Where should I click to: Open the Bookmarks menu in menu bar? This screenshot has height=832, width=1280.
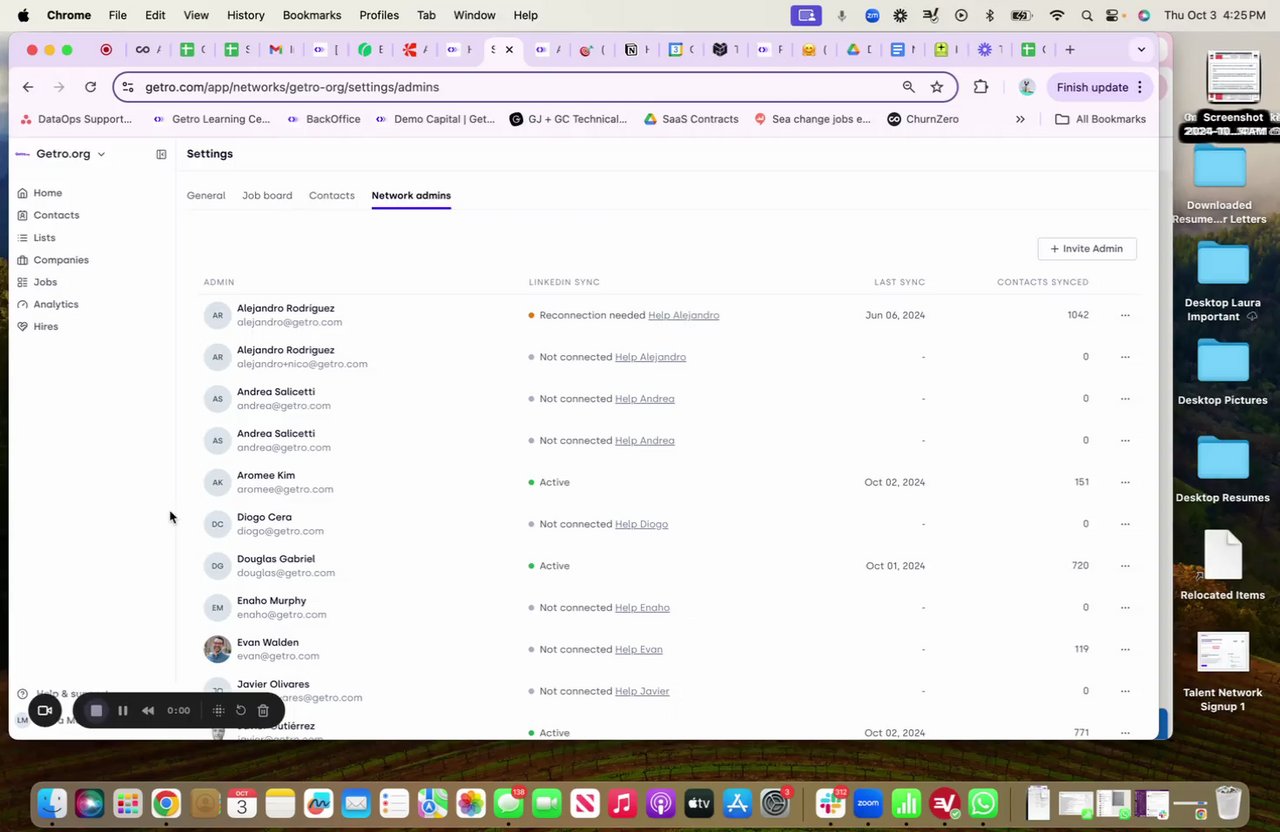[312, 15]
